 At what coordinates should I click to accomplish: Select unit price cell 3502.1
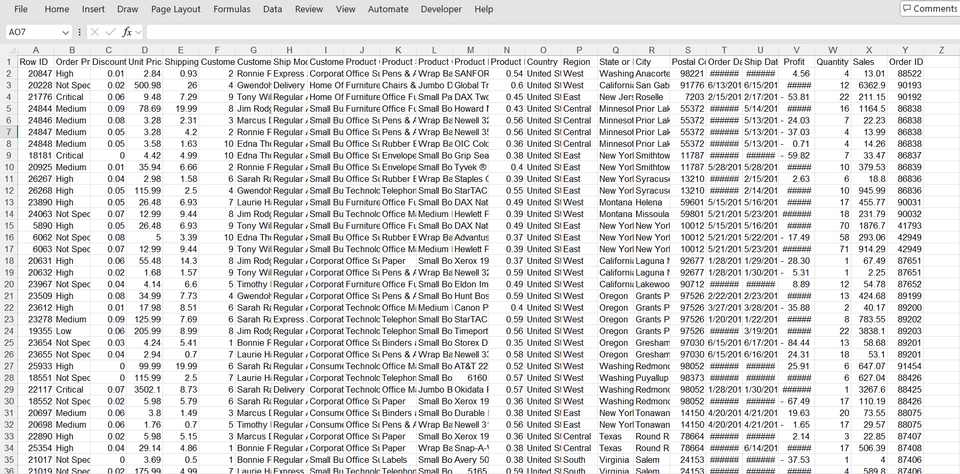pos(144,389)
